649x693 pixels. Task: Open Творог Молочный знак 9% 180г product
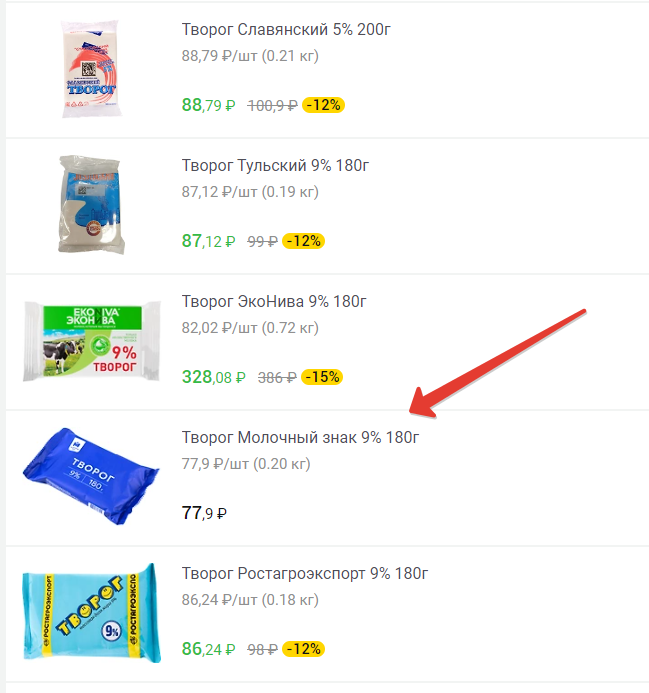(x=300, y=438)
